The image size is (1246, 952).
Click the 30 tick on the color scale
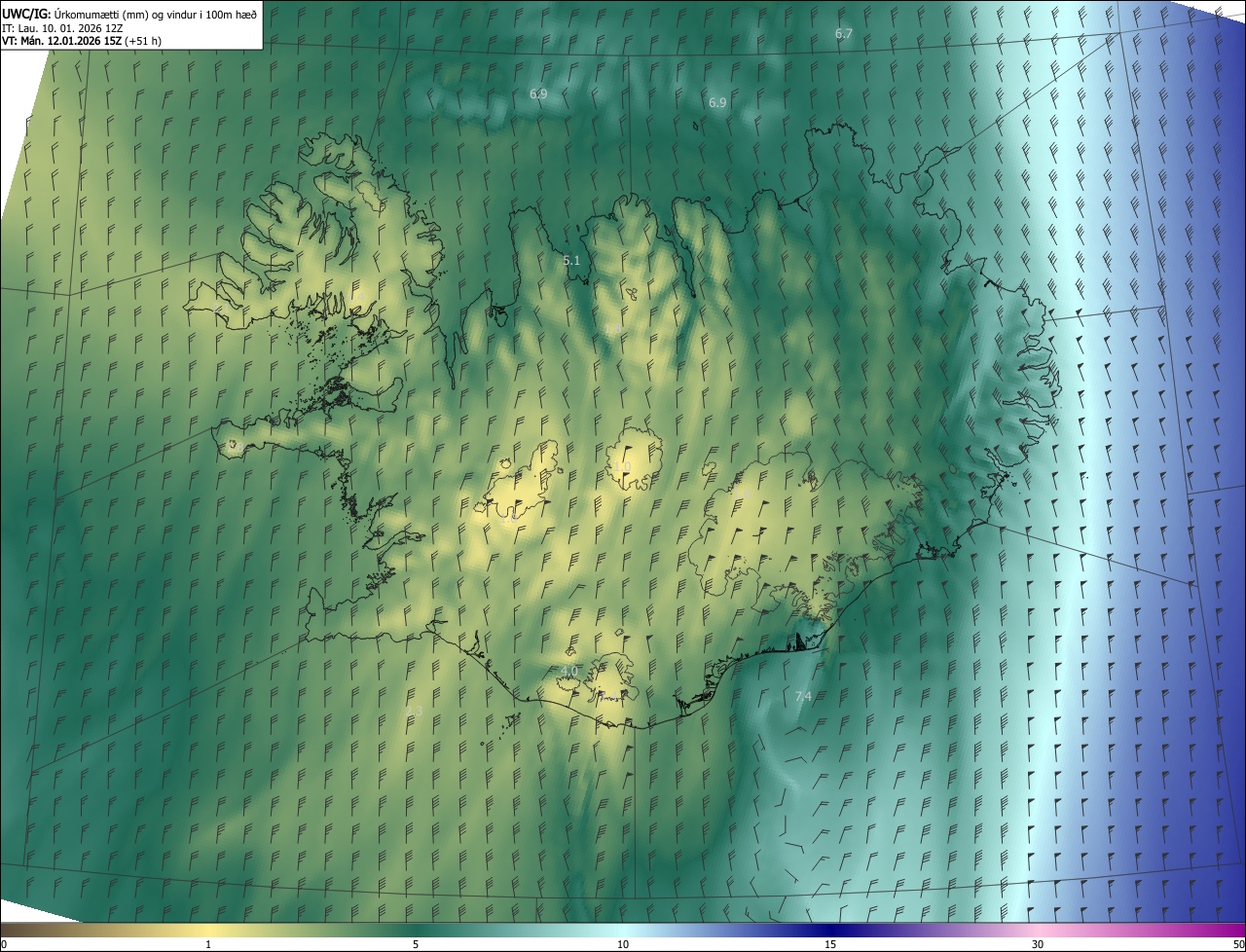tap(1038, 945)
